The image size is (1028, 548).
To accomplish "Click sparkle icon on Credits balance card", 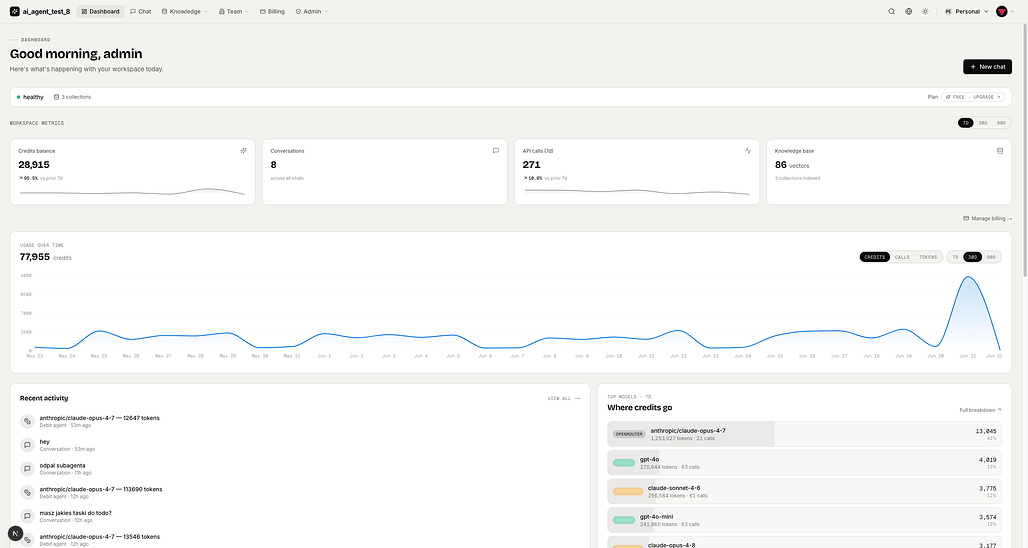I will point(243,151).
